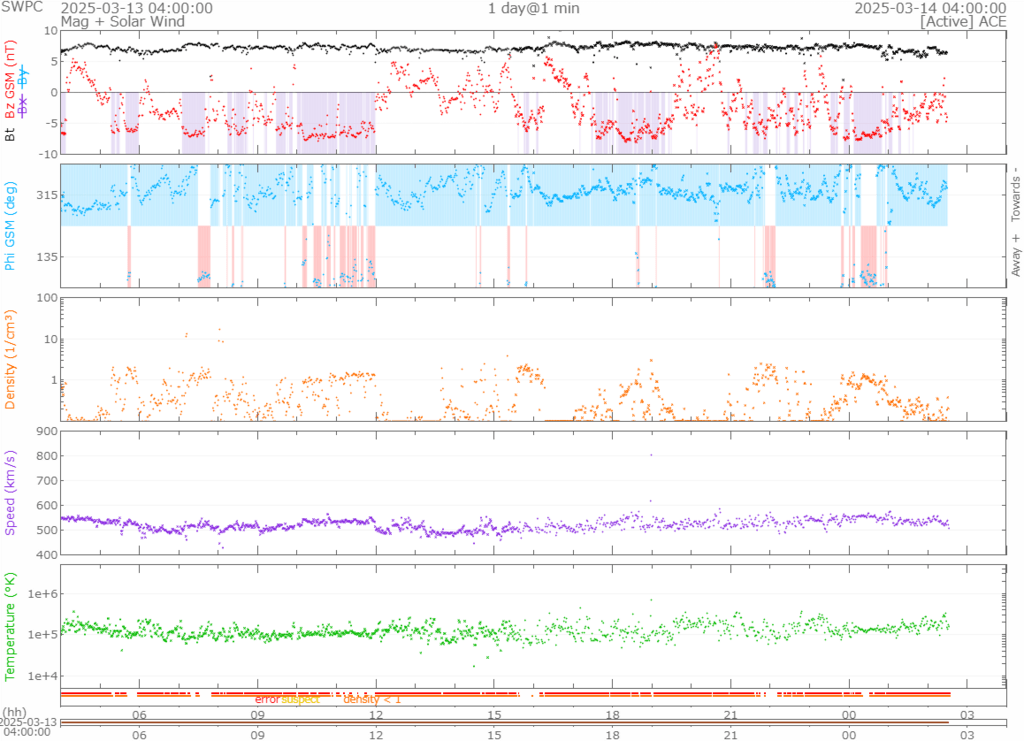Select the purple Speed (km/s) axis label
1024x741 pixels.
10,493
